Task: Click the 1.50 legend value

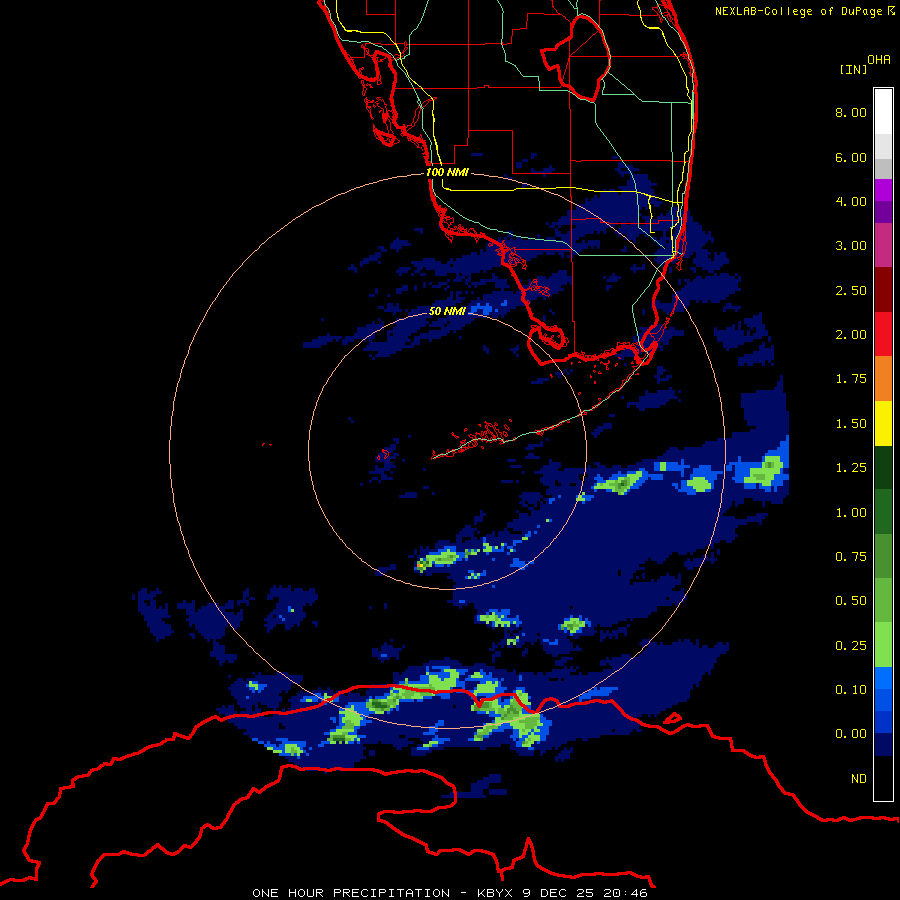Action: pos(851,424)
